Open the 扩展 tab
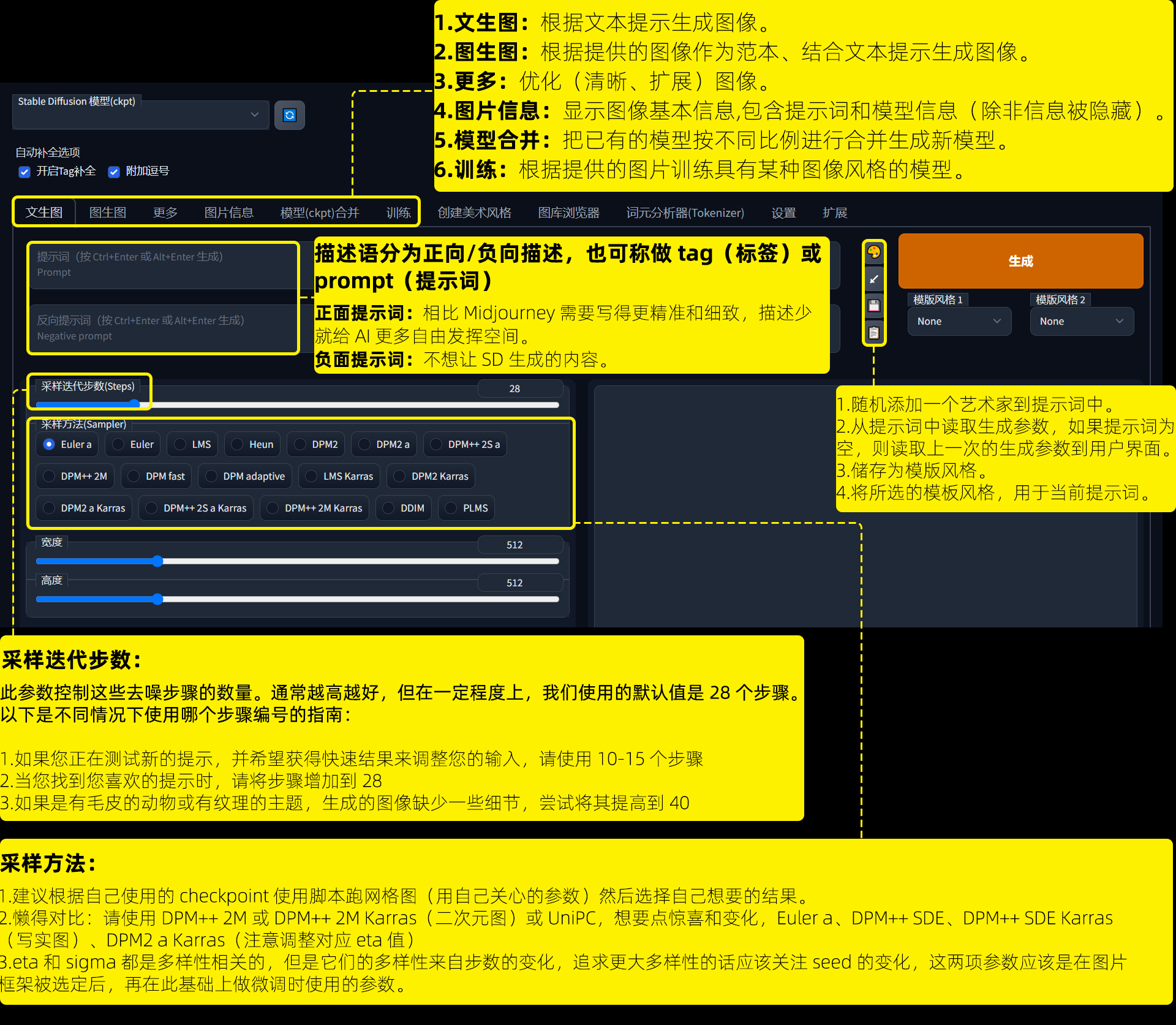This screenshot has width=1176, height=1025. [x=835, y=213]
